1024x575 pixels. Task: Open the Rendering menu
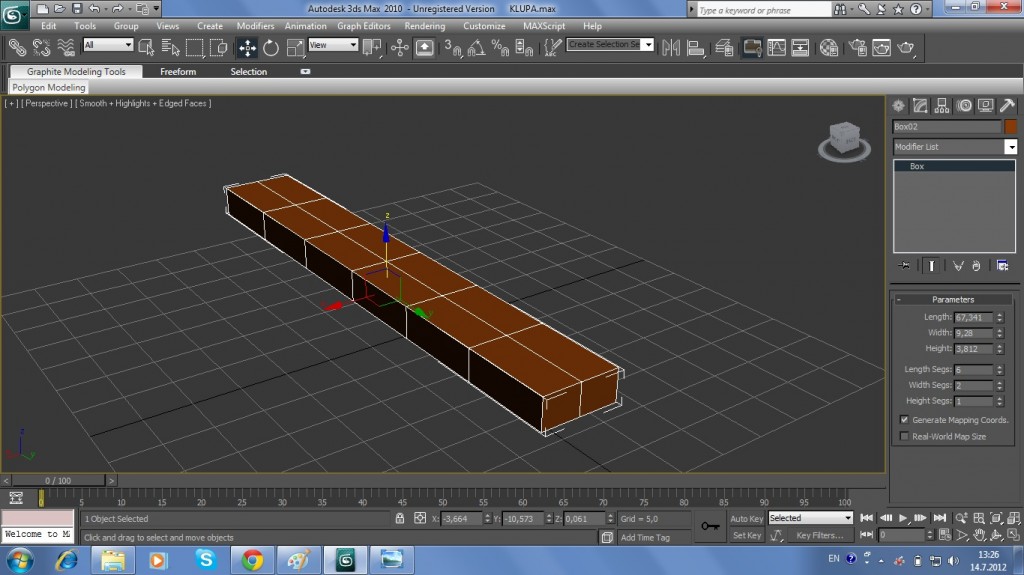click(x=424, y=26)
